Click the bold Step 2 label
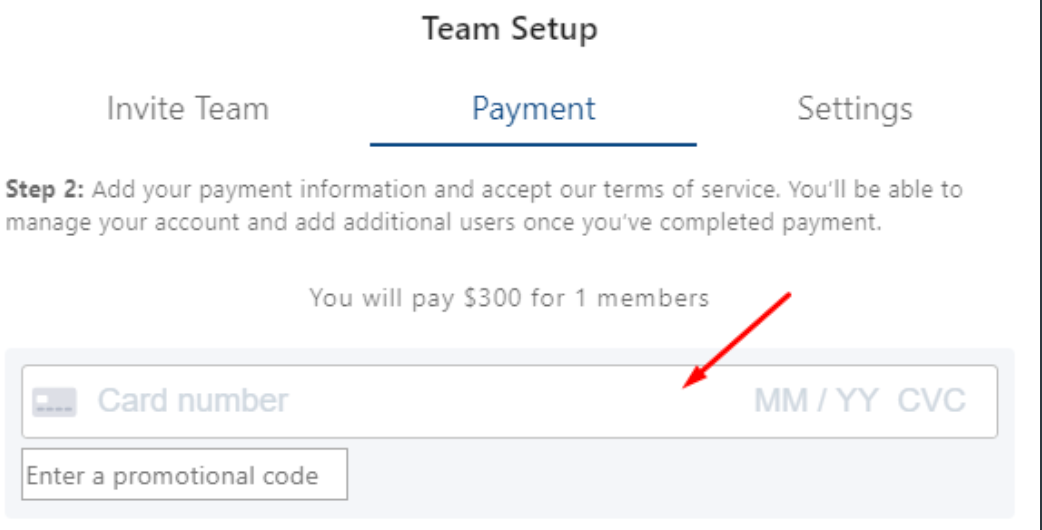Image resolution: width=1042 pixels, height=530 pixels. tap(45, 190)
